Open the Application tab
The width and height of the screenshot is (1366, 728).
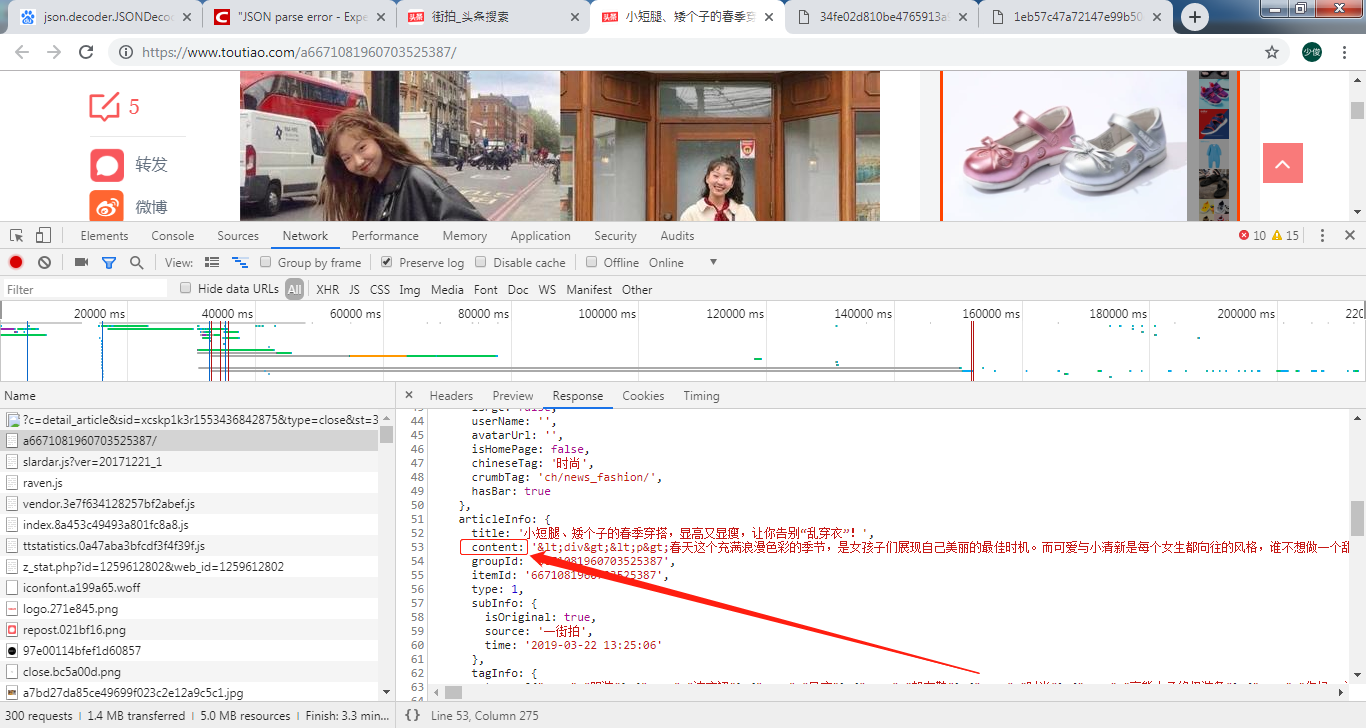(x=540, y=236)
